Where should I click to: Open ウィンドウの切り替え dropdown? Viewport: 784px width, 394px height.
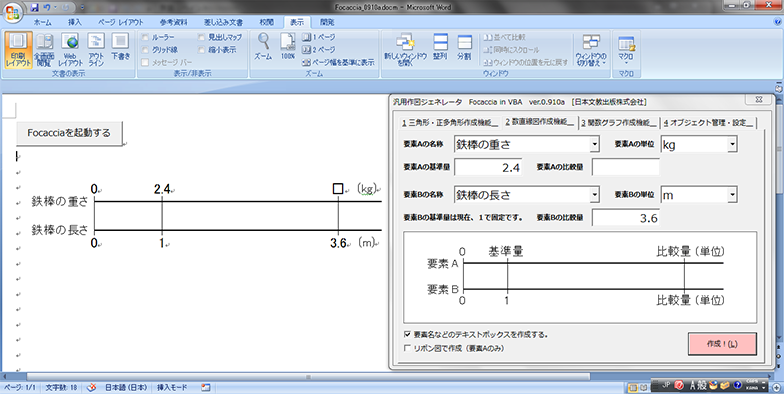(x=591, y=50)
